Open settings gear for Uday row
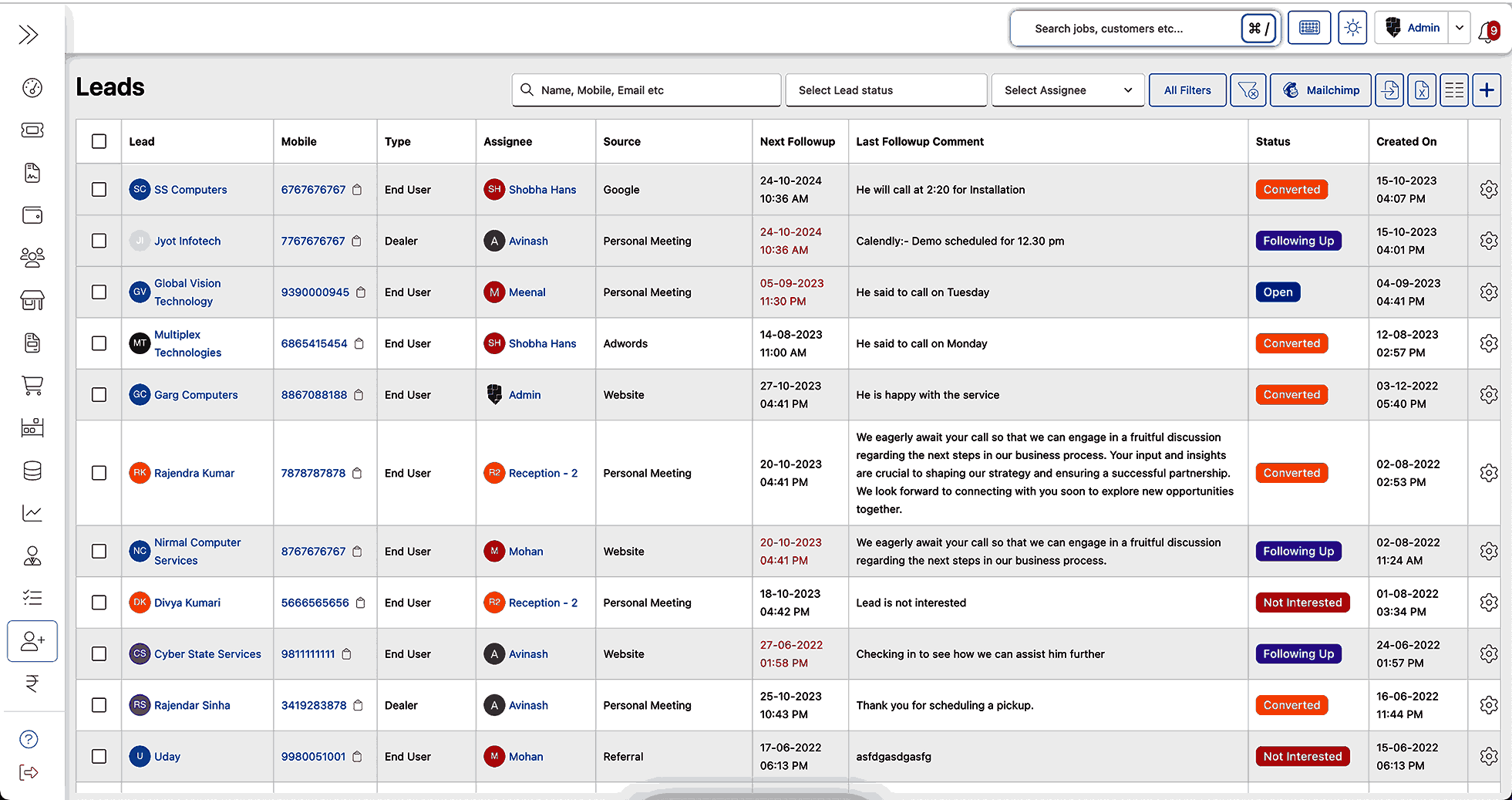1512x800 pixels. tap(1489, 757)
